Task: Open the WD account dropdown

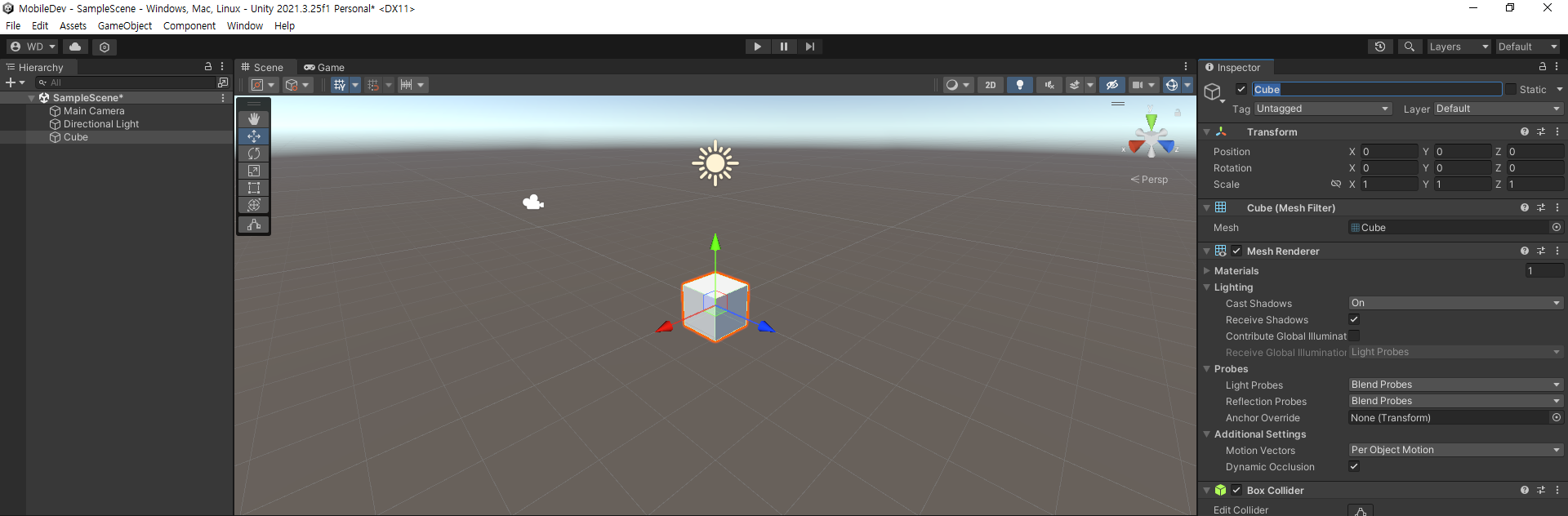Action: coord(33,47)
